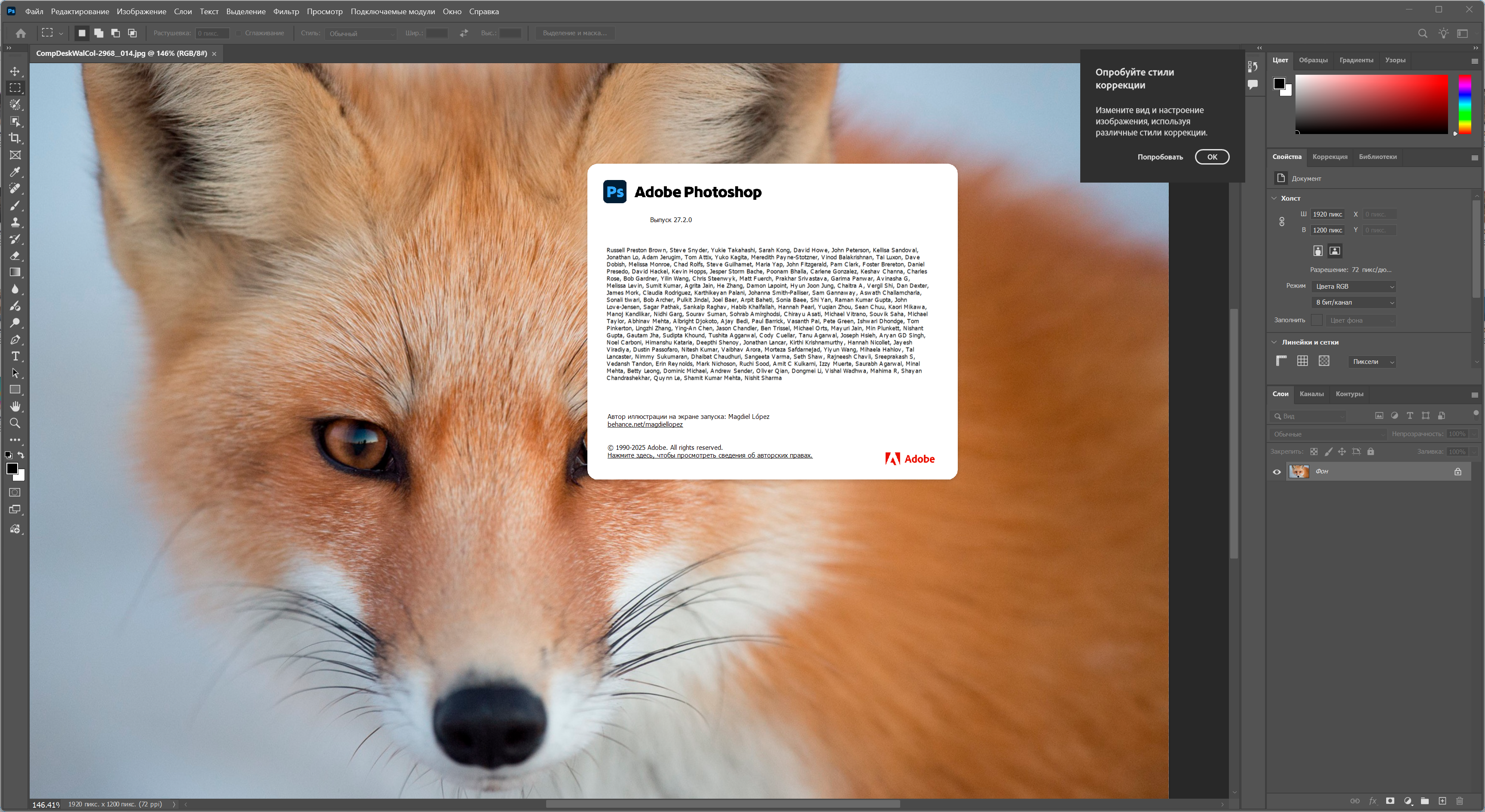1485x812 pixels.
Task: Select the Move tool
Action: [x=15, y=71]
